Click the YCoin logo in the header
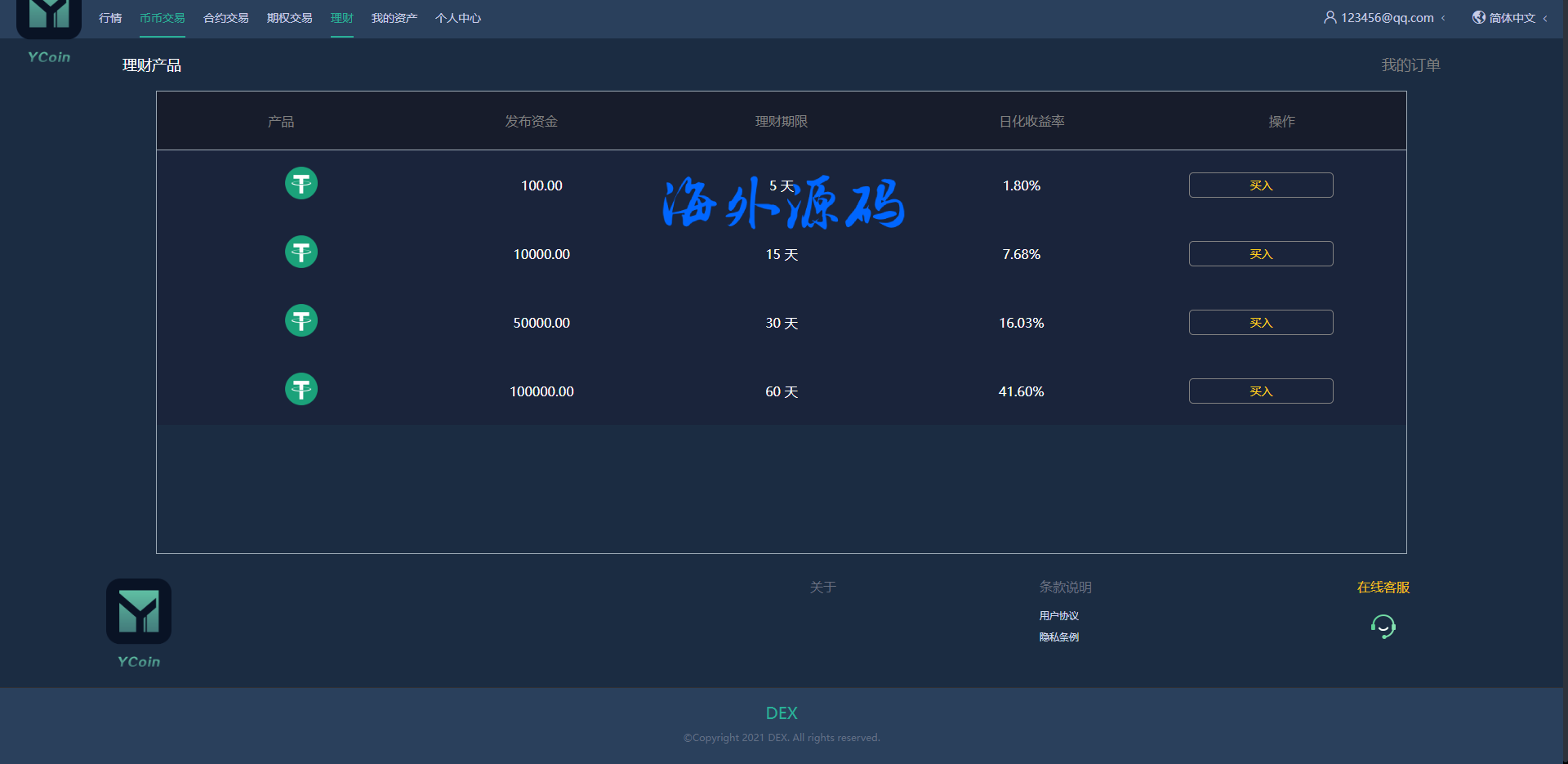Screen dimensions: 1568x764 (x=49, y=18)
